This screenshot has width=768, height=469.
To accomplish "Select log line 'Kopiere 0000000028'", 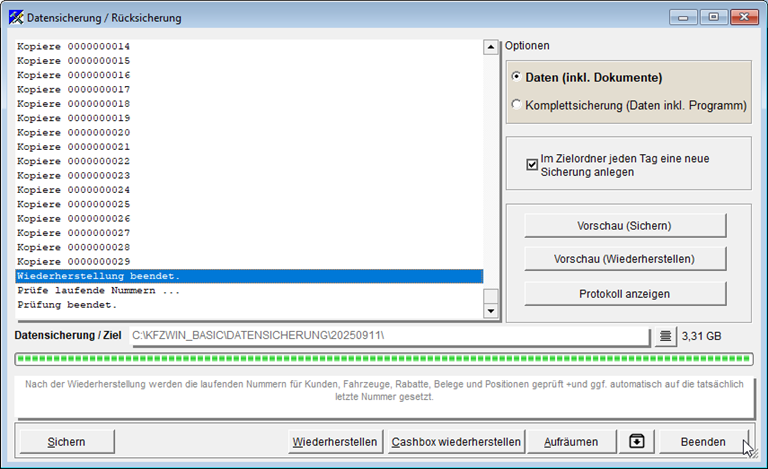I will (x=249, y=247).
